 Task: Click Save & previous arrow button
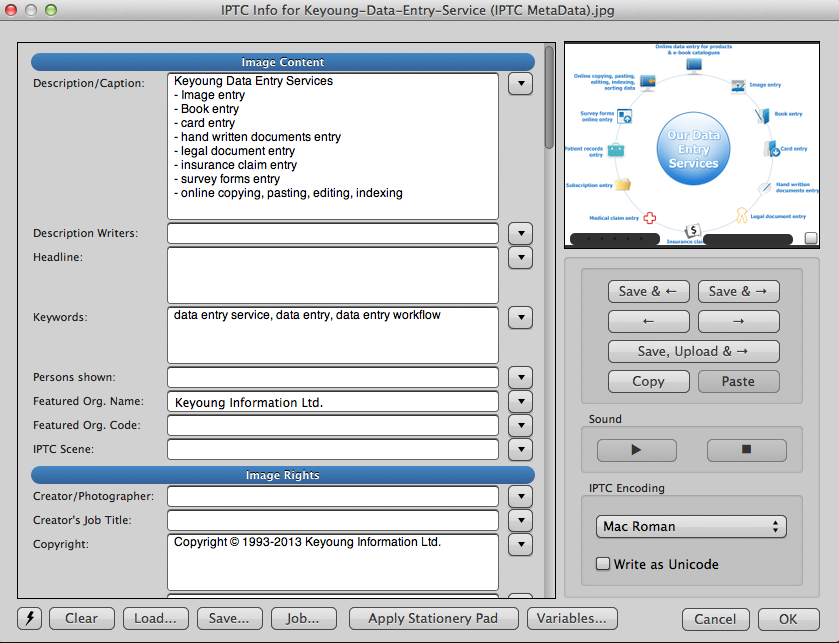[648, 291]
